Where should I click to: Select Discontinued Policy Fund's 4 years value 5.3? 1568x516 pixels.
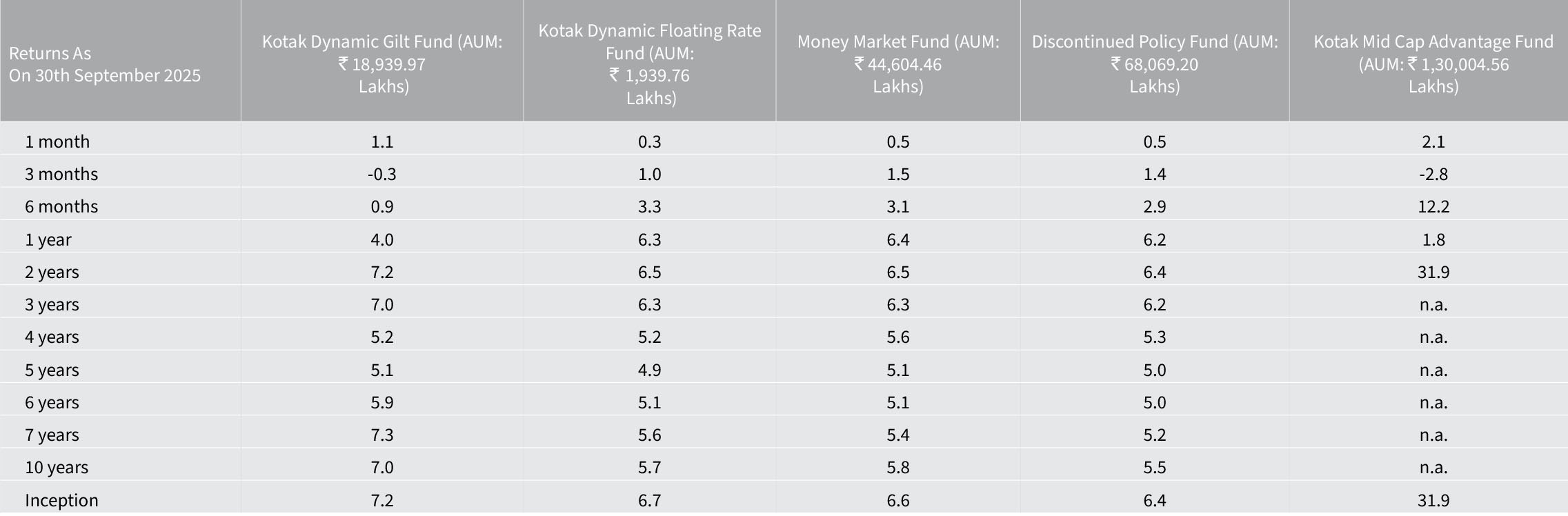(x=1154, y=337)
